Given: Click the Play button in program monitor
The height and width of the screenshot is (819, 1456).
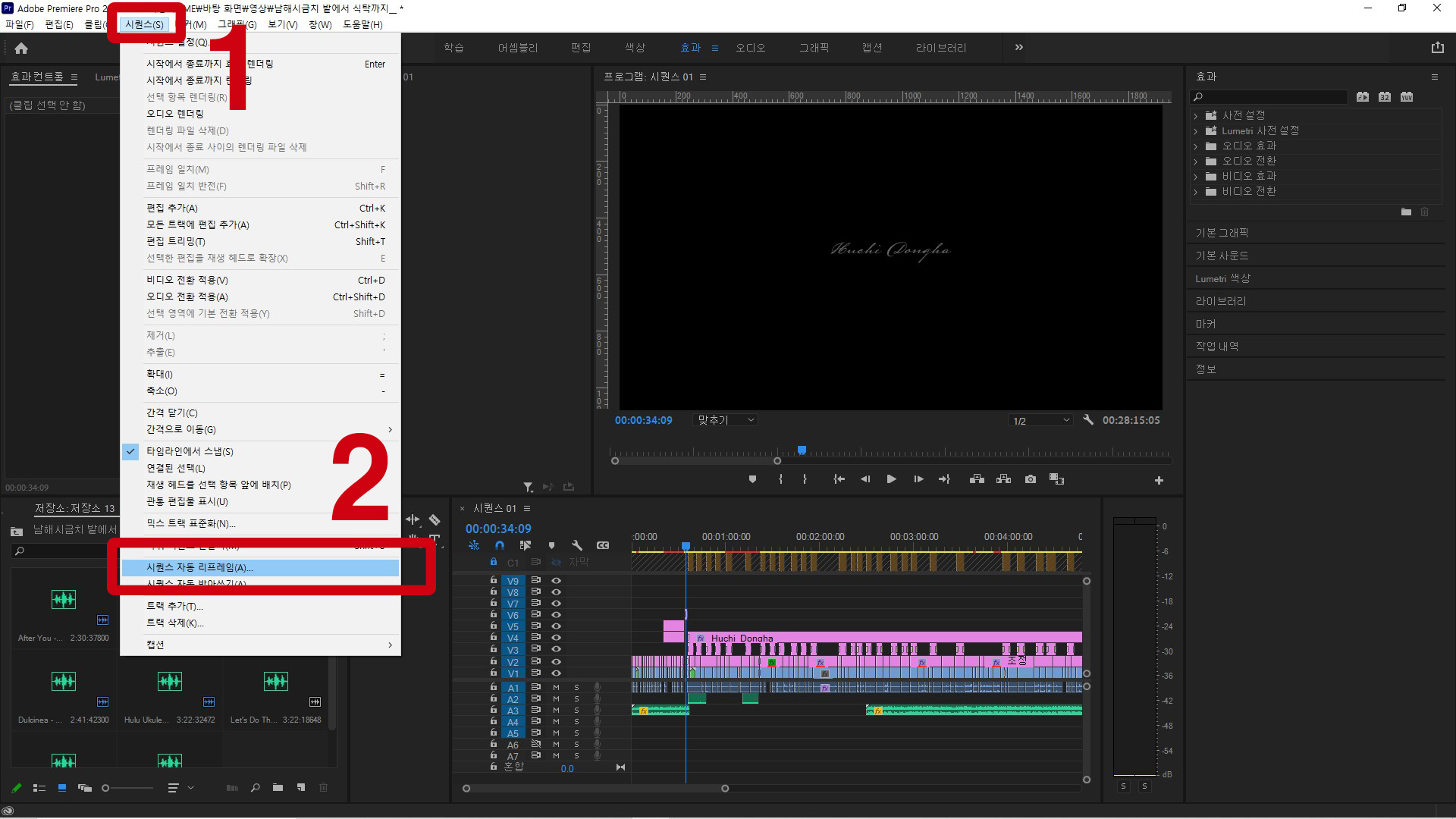Looking at the screenshot, I should [x=891, y=479].
